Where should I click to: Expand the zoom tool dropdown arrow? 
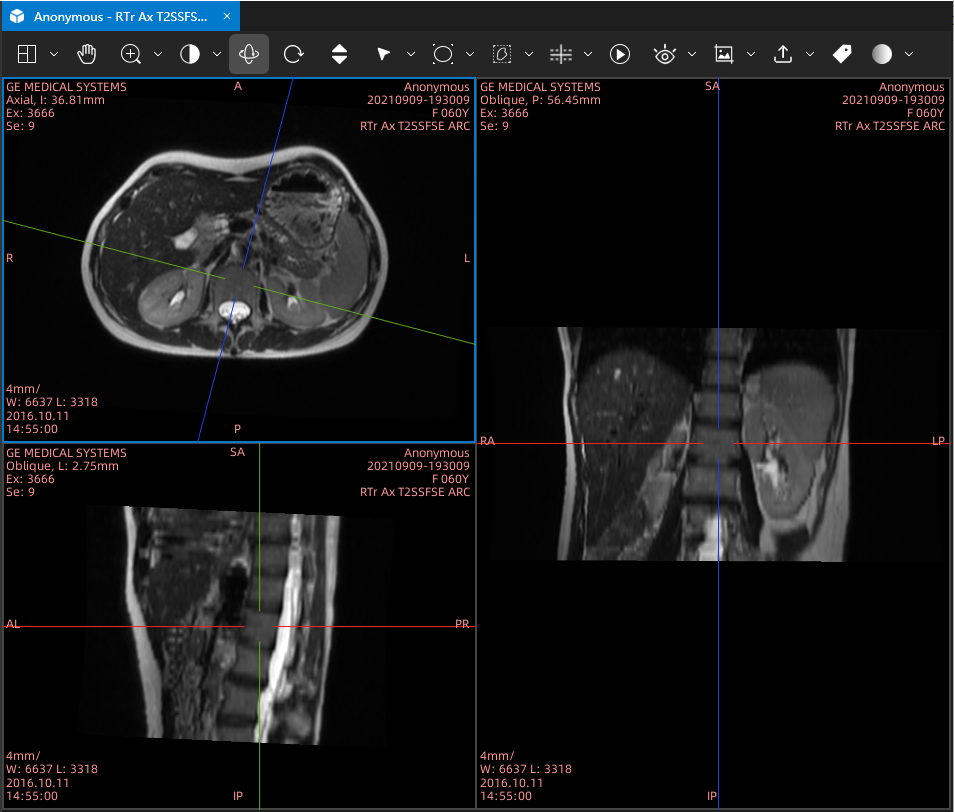point(158,54)
